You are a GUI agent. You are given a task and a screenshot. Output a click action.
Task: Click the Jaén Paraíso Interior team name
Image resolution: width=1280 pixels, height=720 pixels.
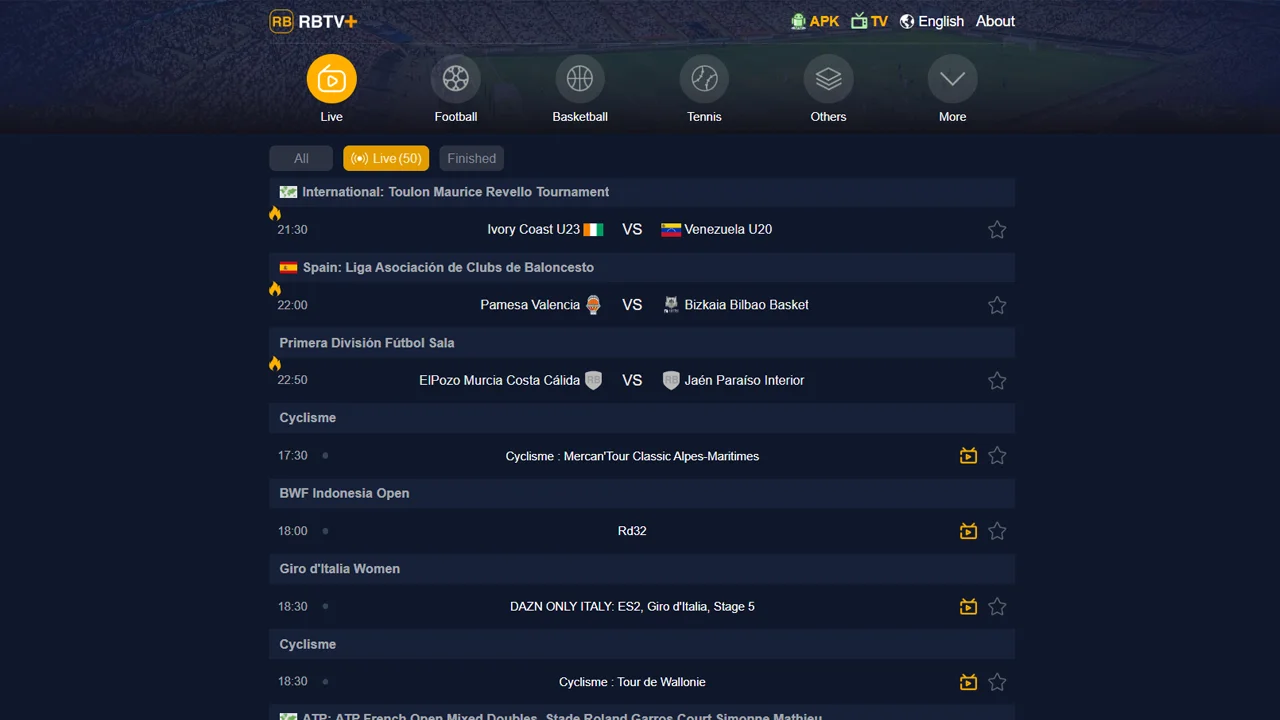pyautogui.click(x=744, y=380)
